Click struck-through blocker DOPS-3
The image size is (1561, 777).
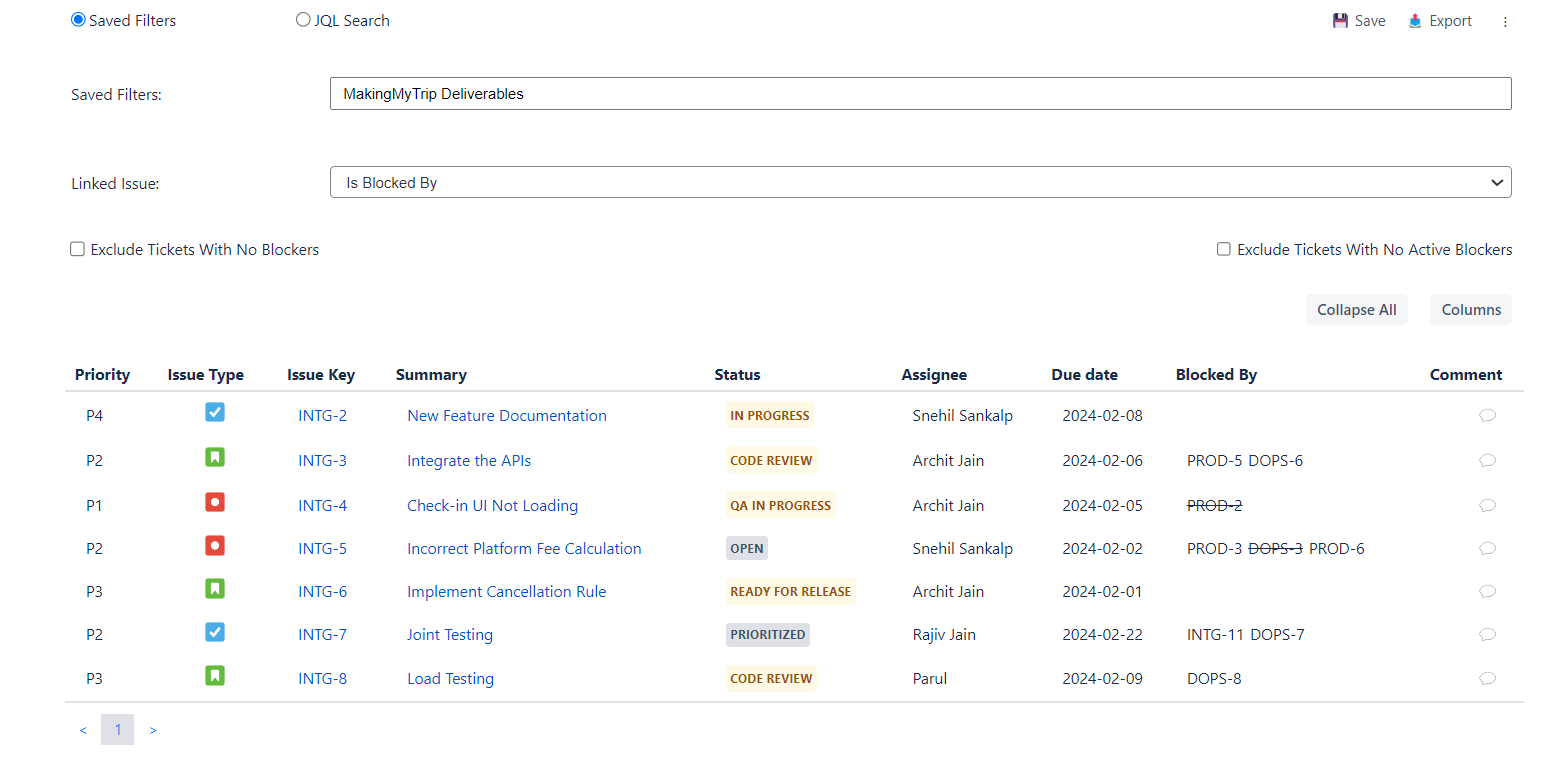[x=1276, y=549]
